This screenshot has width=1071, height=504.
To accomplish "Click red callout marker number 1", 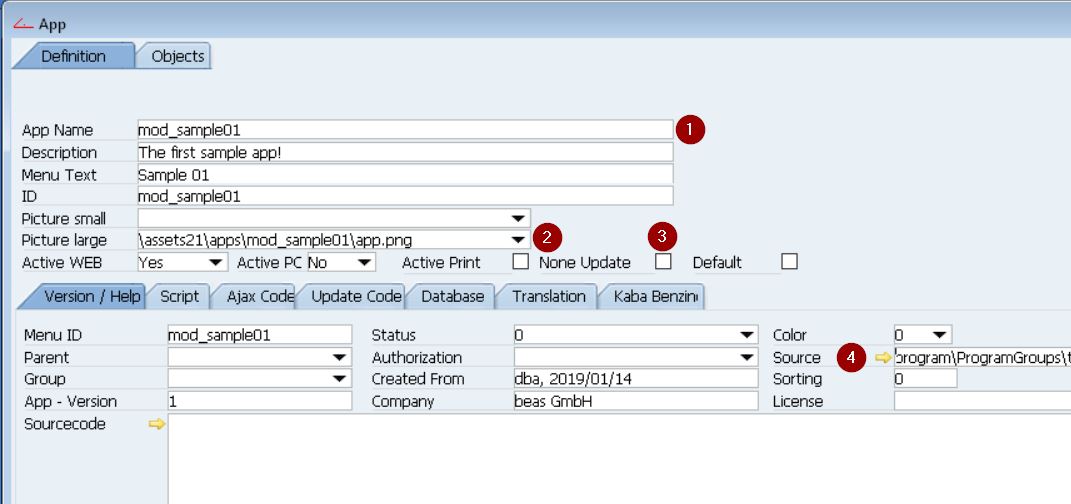I will click(x=690, y=130).
